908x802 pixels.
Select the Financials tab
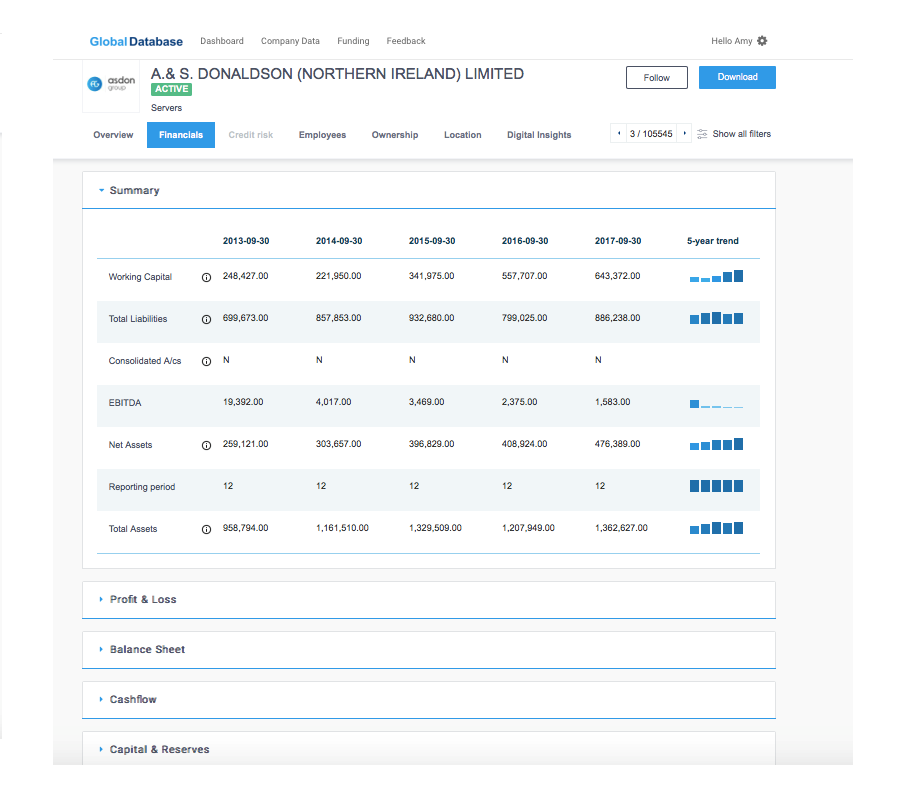(x=181, y=135)
